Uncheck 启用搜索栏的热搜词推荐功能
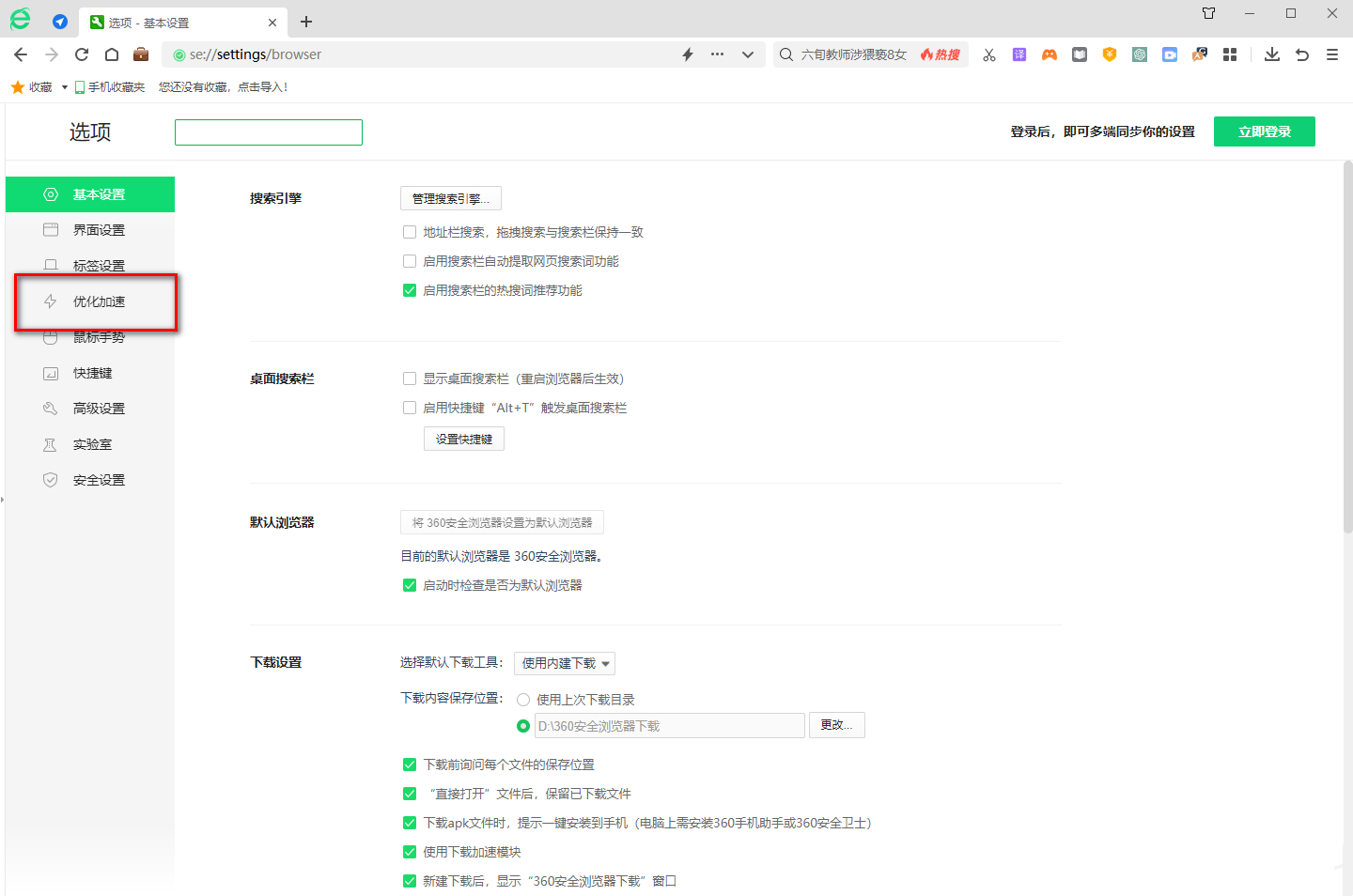Image resolution: width=1353 pixels, height=896 pixels. [x=410, y=290]
